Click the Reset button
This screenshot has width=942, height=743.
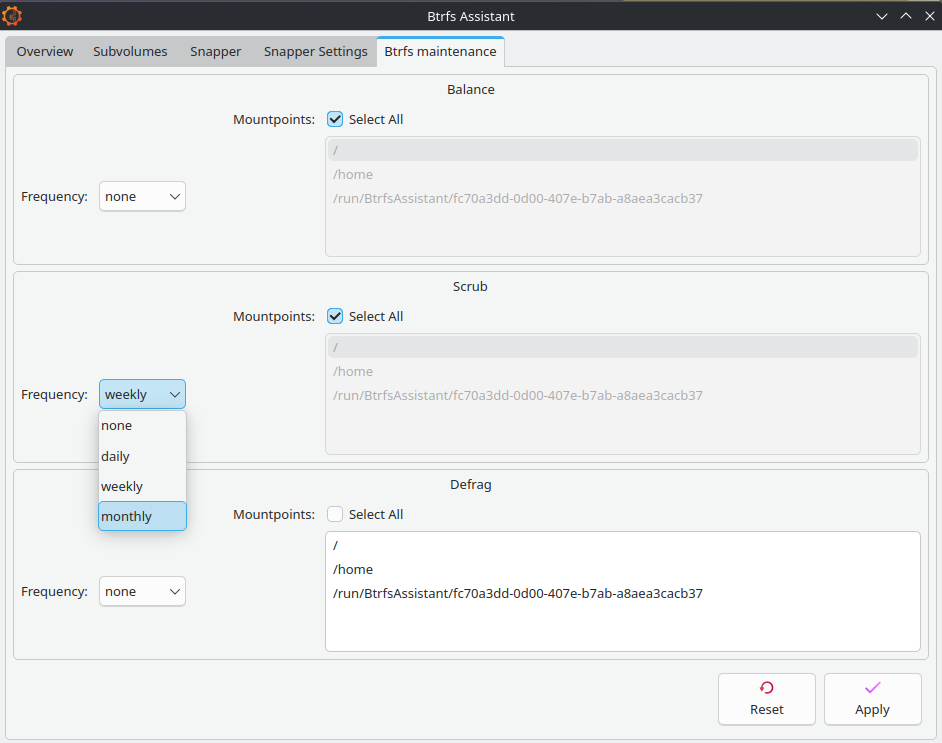click(x=767, y=699)
